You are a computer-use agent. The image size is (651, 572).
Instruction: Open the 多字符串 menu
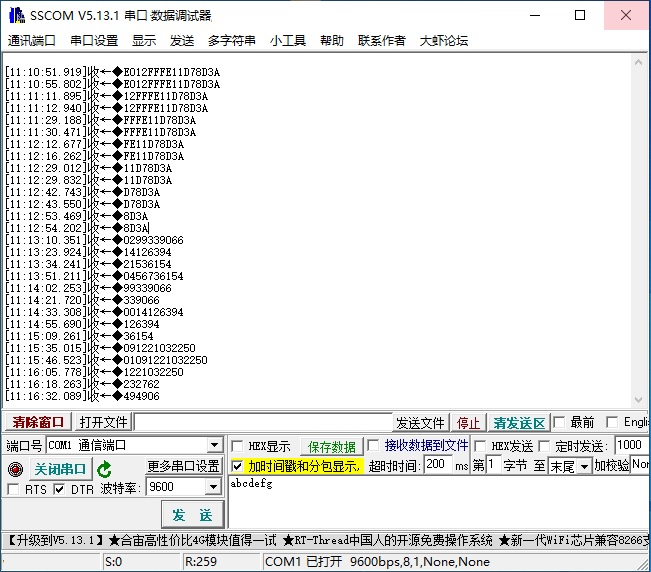click(232, 41)
